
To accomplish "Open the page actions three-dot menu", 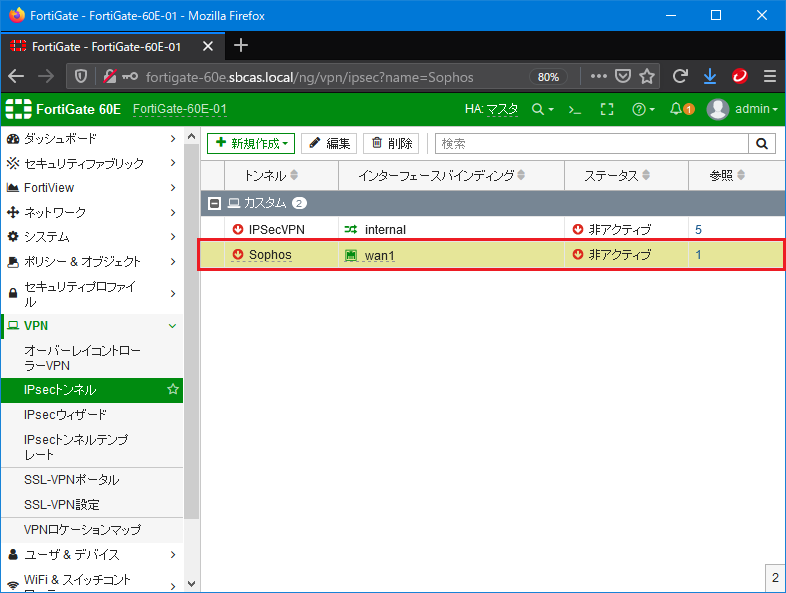I will [599, 77].
